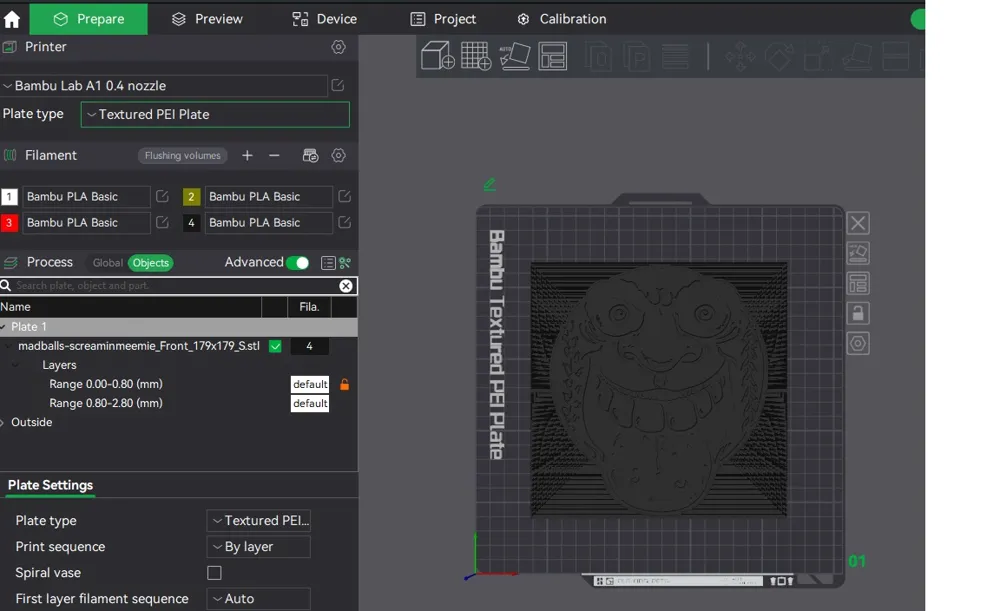Click the Auto orient toolbar icon
Screen dimensions: 1000x611
click(x=515, y=55)
